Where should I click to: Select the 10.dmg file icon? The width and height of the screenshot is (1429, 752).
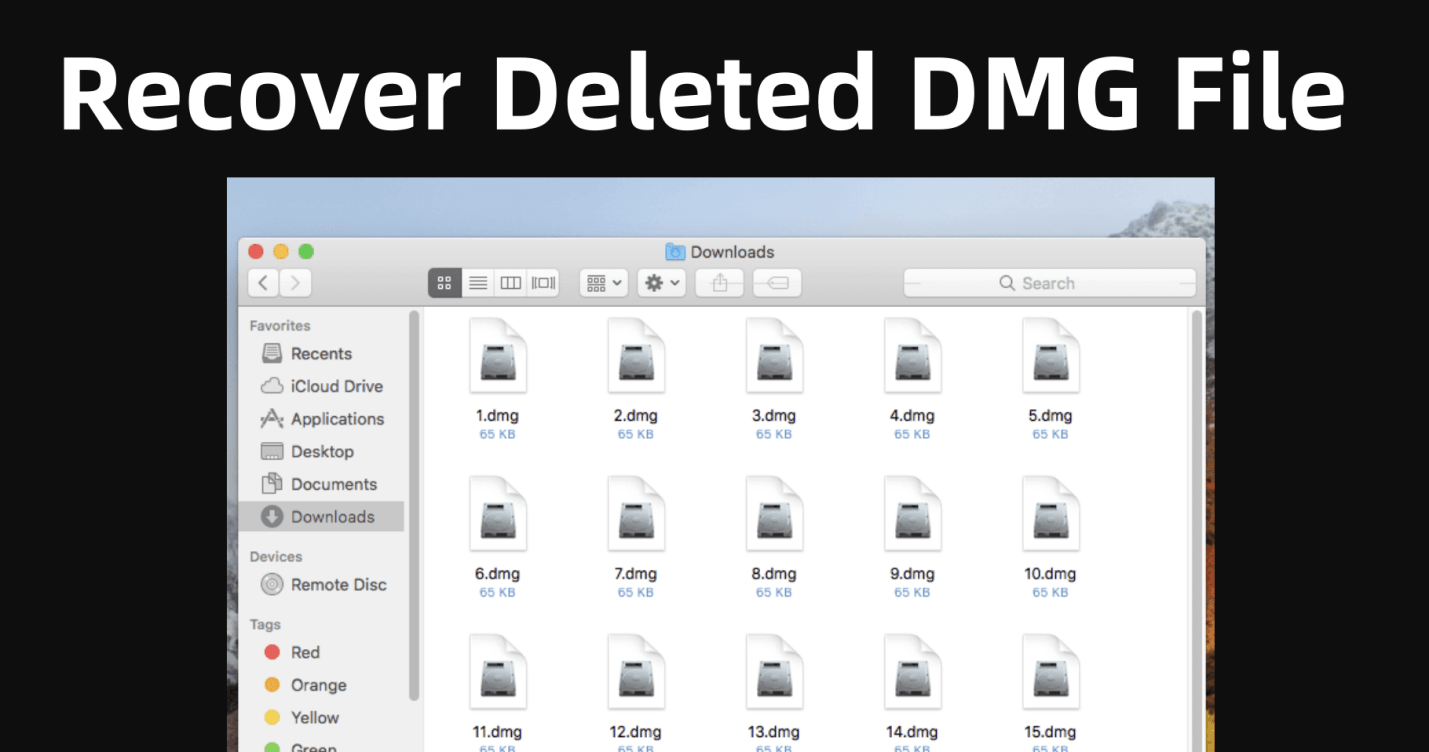point(1050,514)
